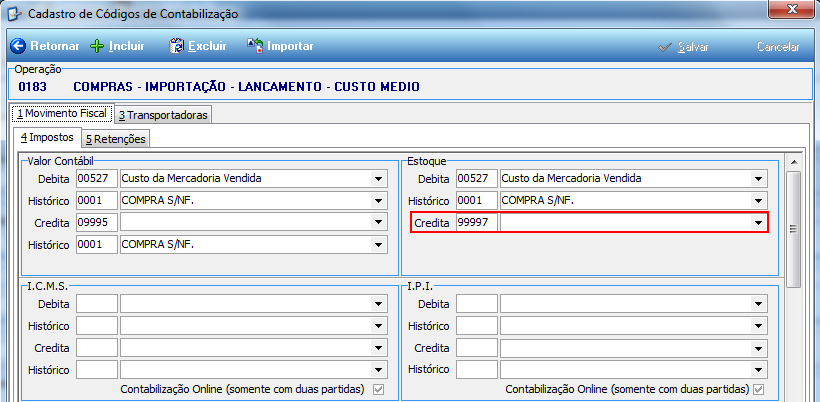Expand Estoque Credita account dropdown
820x402 pixels.
click(x=758, y=223)
